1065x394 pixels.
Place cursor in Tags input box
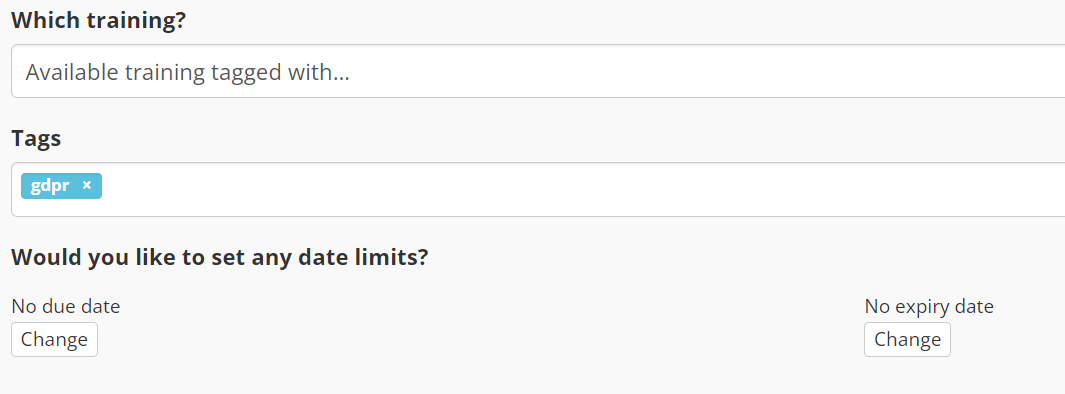tap(584, 190)
